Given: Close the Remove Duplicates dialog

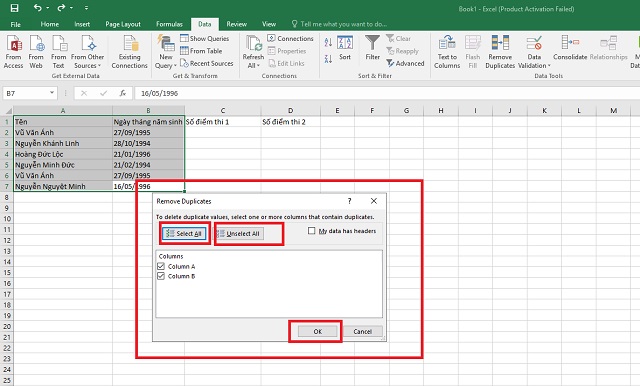Looking at the screenshot, I should pos(373,201).
